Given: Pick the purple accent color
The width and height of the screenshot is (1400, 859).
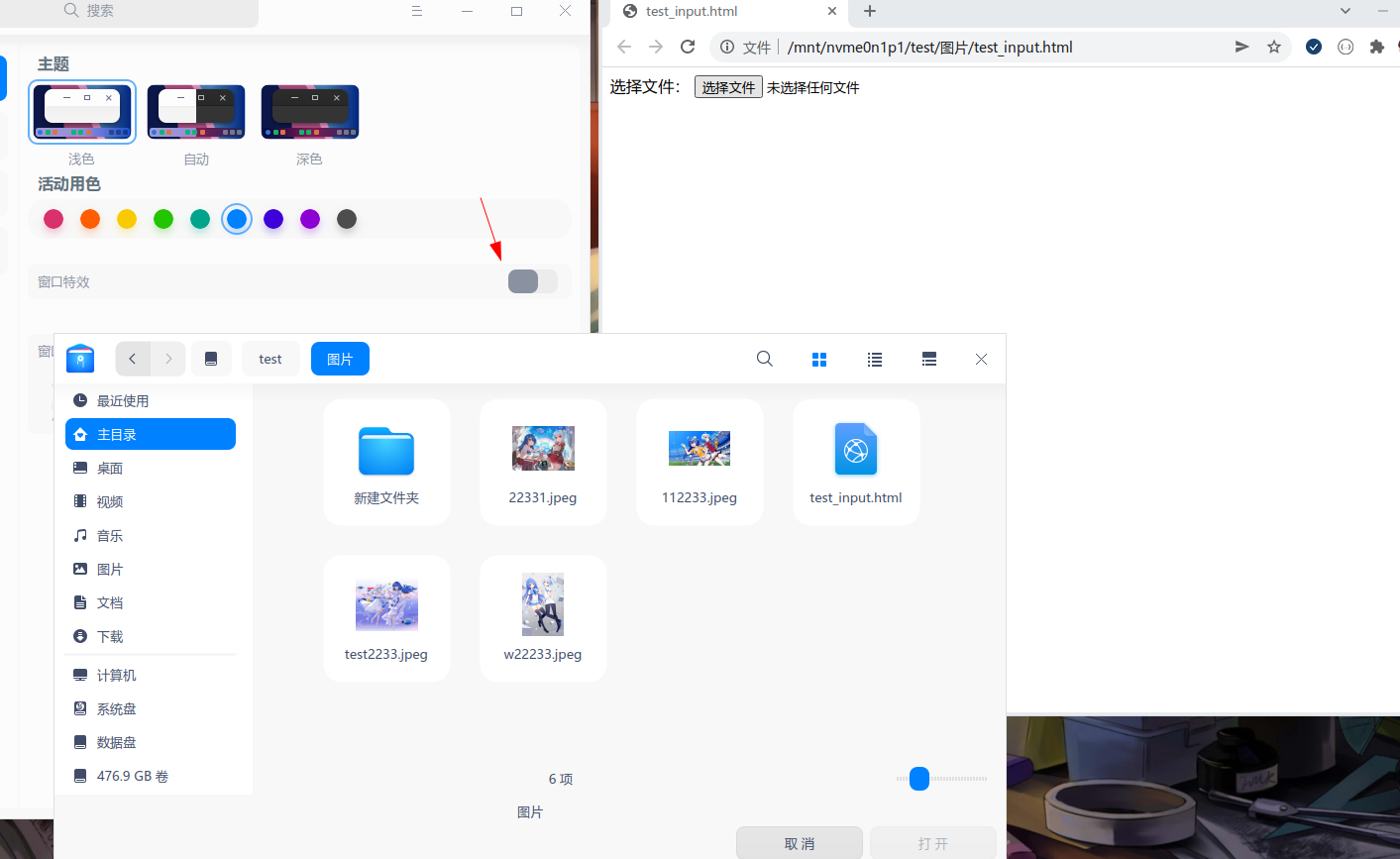Looking at the screenshot, I should coord(310,219).
